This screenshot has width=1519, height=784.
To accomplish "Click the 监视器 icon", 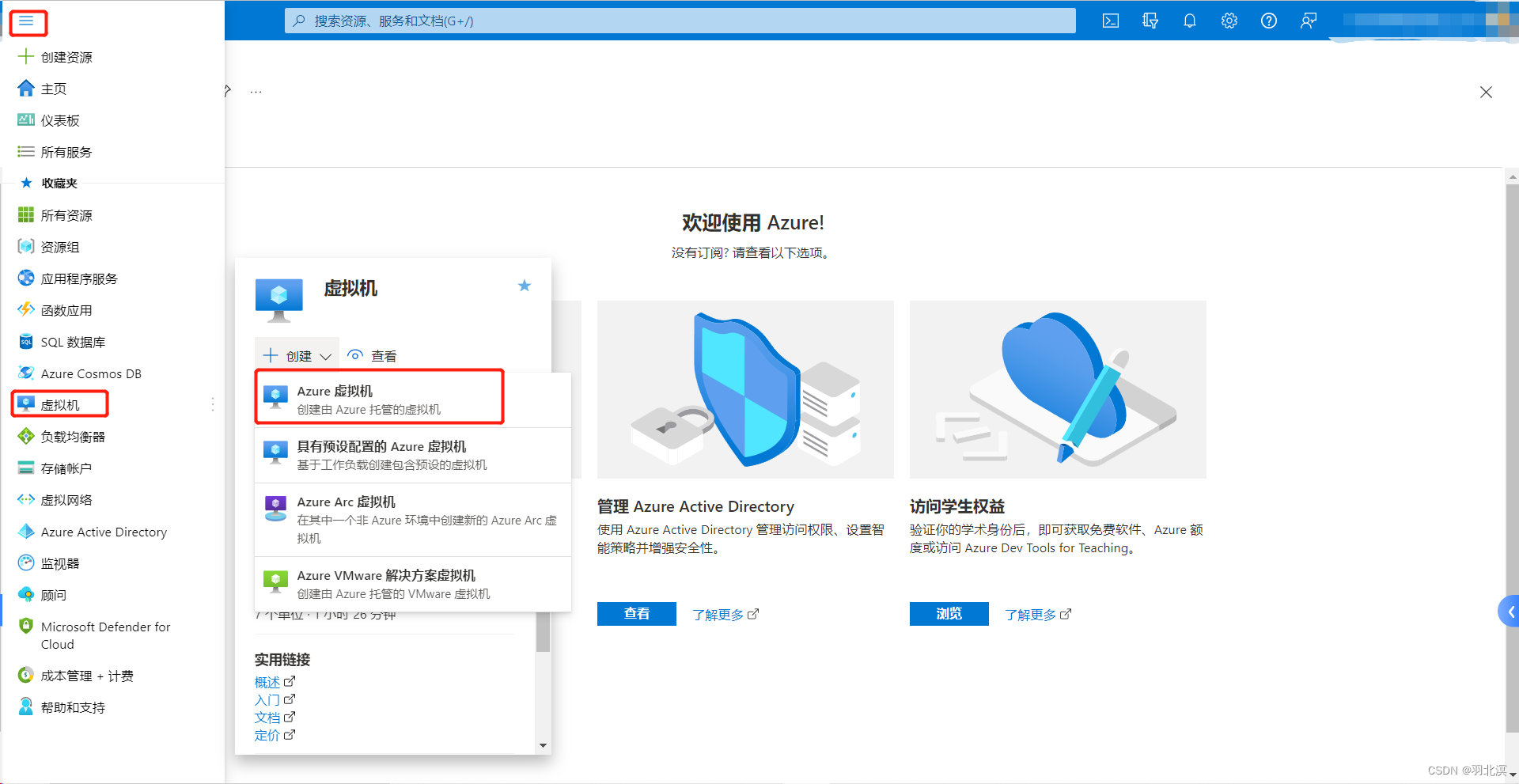I will 26,562.
